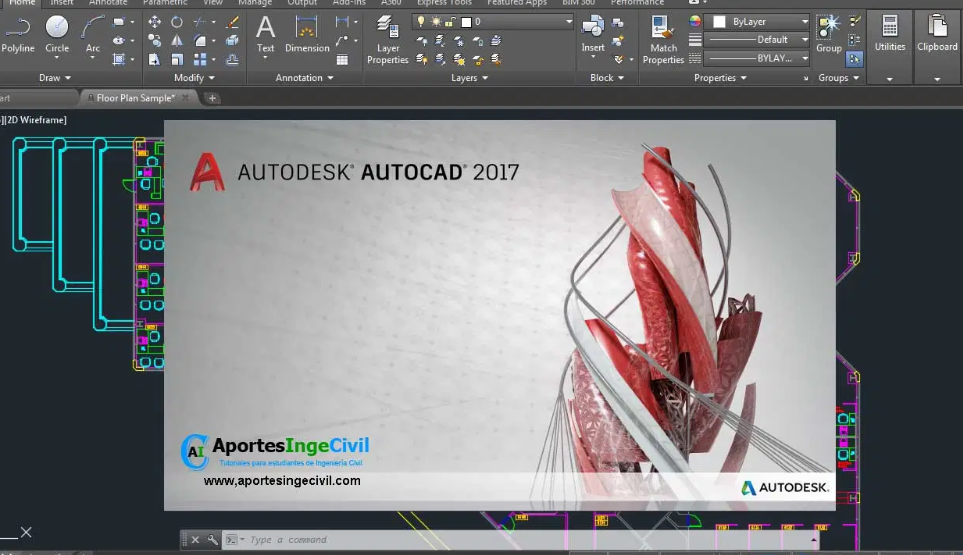Switch to the Floor Plan Sample tab
The width and height of the screenshot is (963, 555).
pyautogui.click(x=135, y=98)
